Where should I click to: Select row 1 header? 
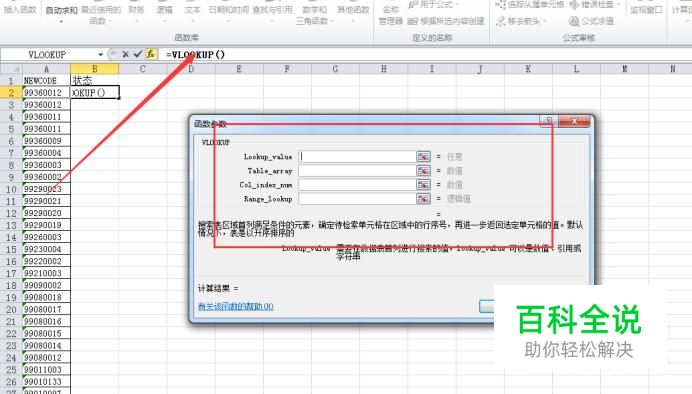click(x=11, y=81)
